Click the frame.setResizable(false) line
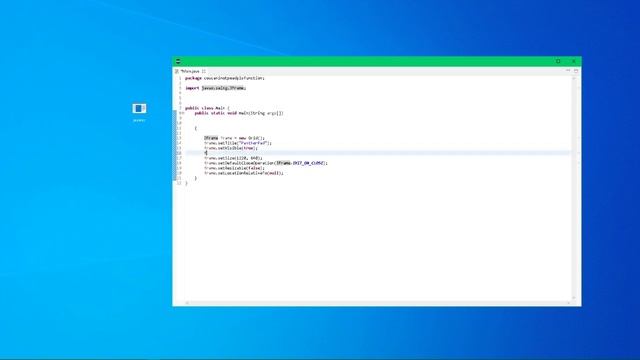This screenshot has height=360, width=640. (234, 168)
